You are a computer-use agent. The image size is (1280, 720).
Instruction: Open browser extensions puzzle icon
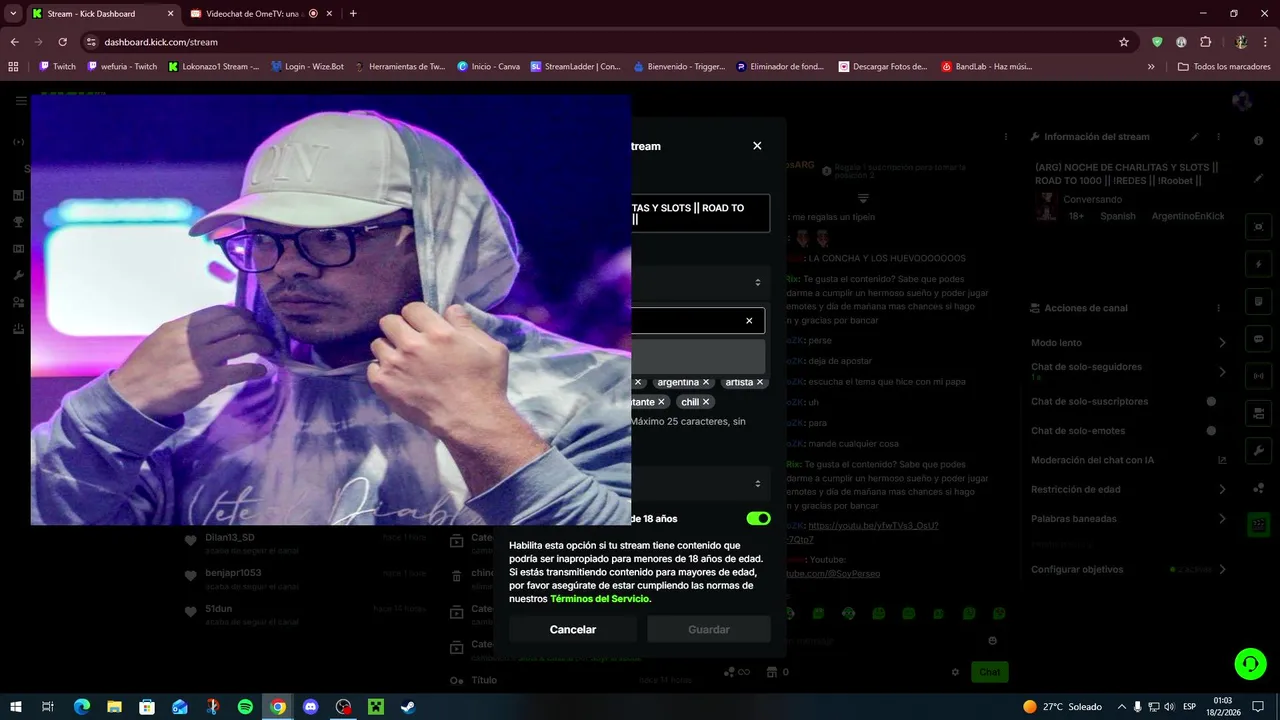(x=1205, y=42)
